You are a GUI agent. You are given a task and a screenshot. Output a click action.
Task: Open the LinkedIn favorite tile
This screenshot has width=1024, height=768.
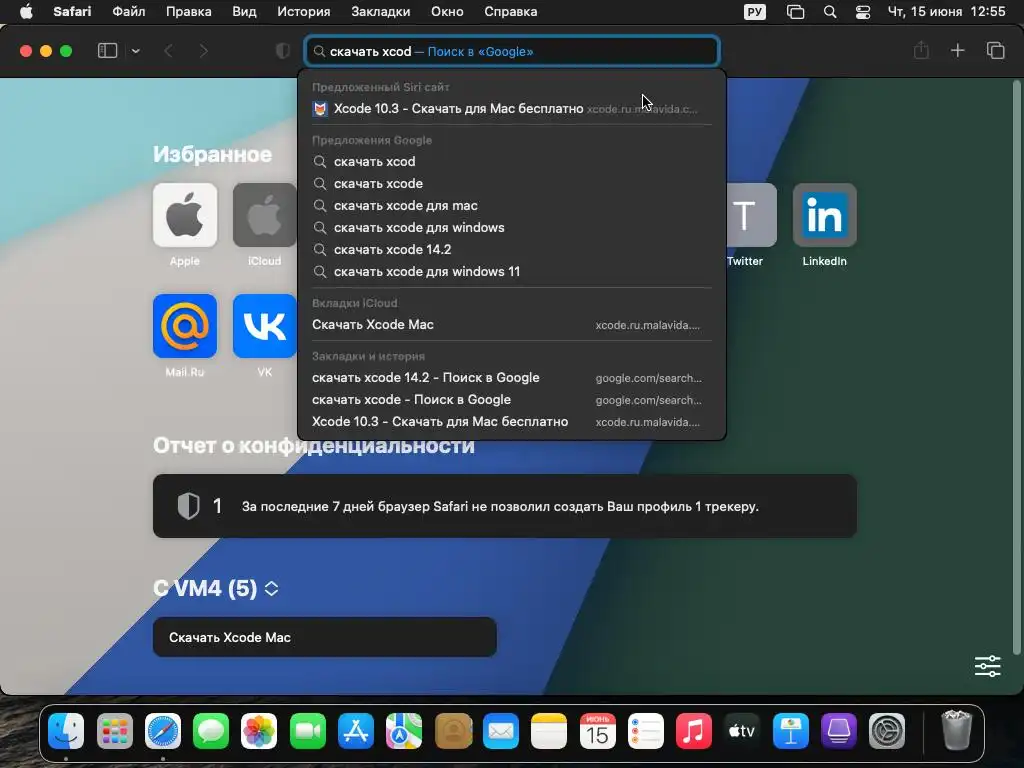point(824,215)
